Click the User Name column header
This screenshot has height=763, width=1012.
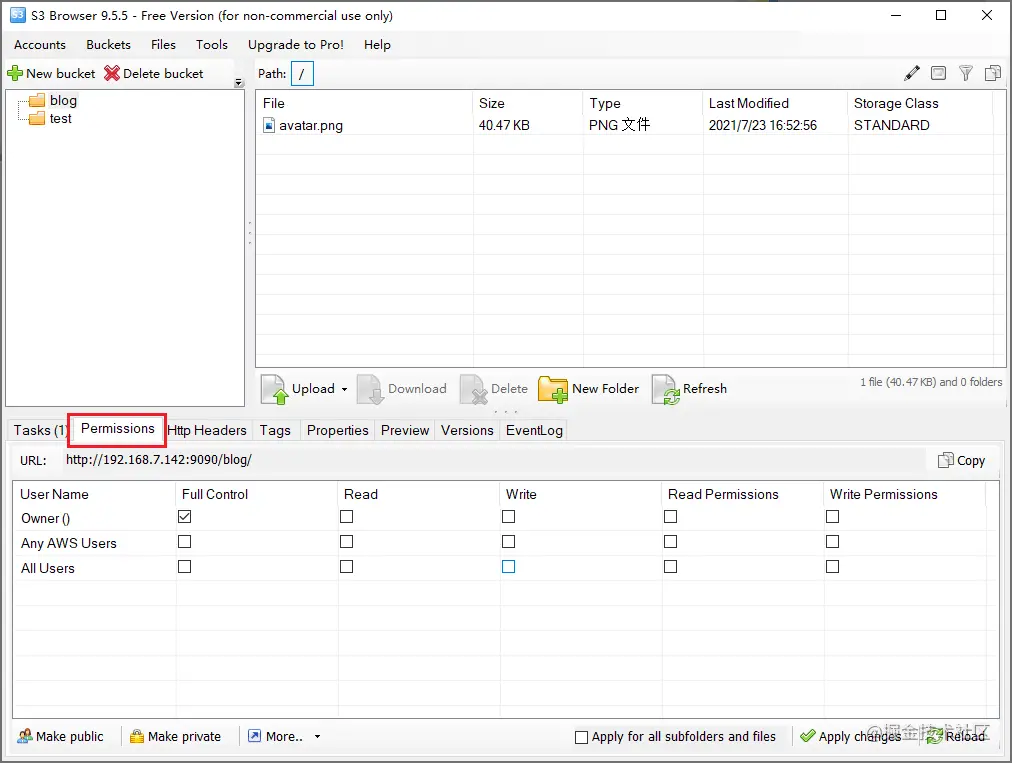(94, 494)
